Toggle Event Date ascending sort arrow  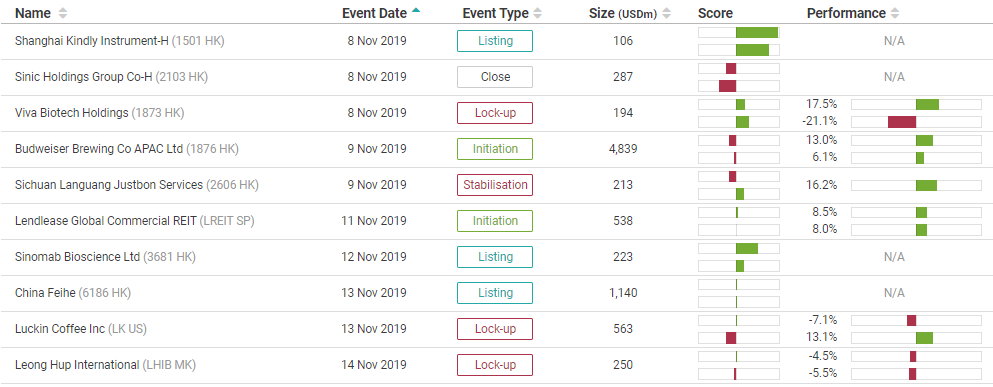click(x=415, y=10)
